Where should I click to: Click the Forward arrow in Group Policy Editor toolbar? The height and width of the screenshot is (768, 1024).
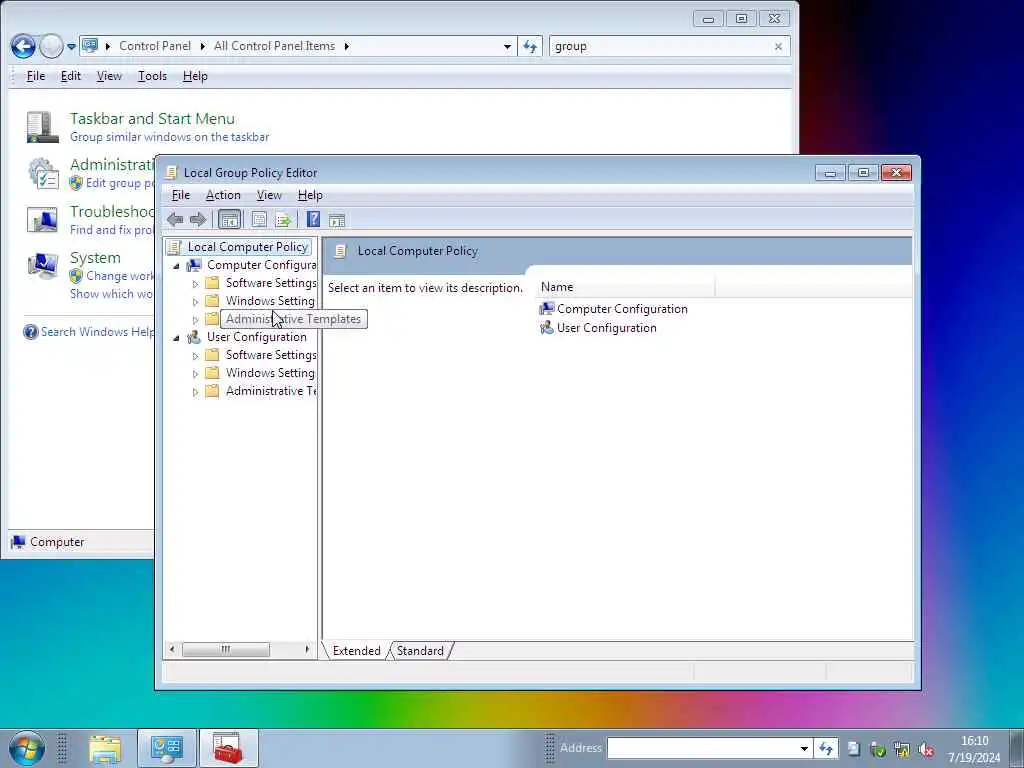[x=198, y=219]
